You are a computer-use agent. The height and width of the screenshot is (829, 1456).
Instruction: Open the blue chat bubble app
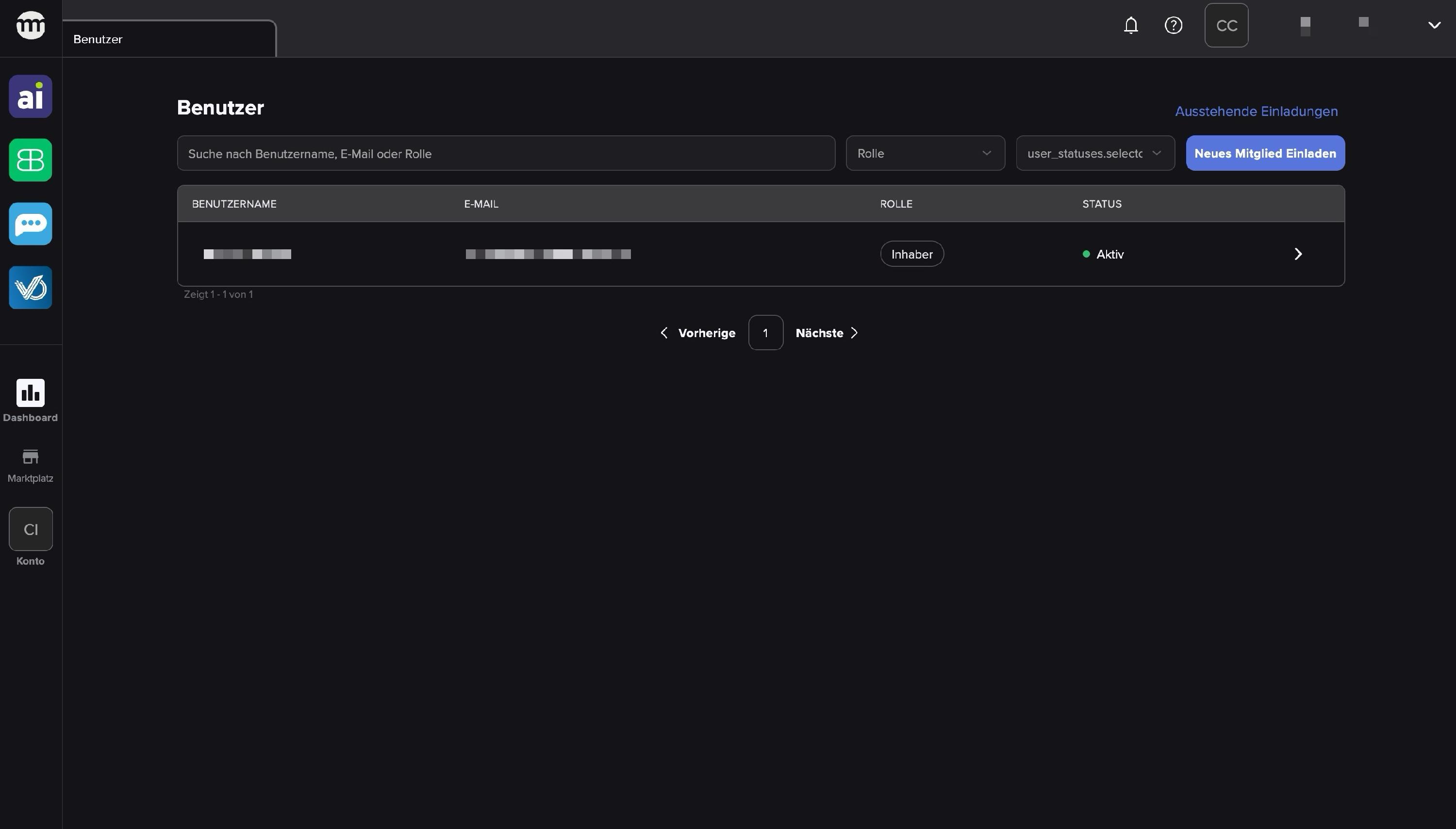pos(30,224)
